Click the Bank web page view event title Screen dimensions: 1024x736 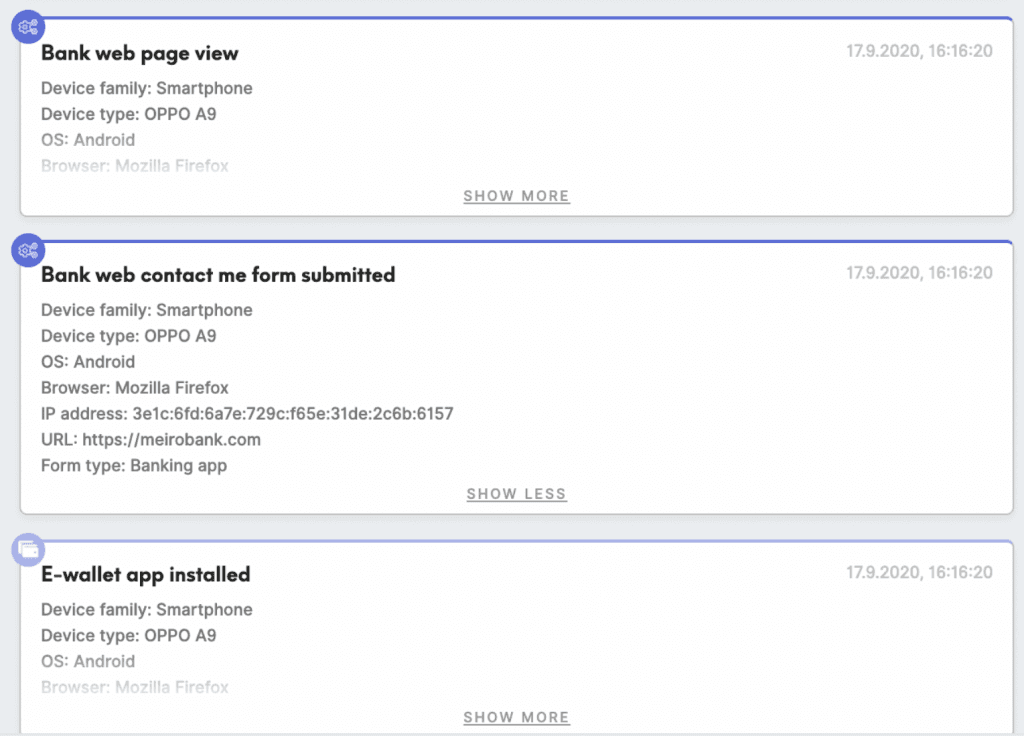click(139, 53)
